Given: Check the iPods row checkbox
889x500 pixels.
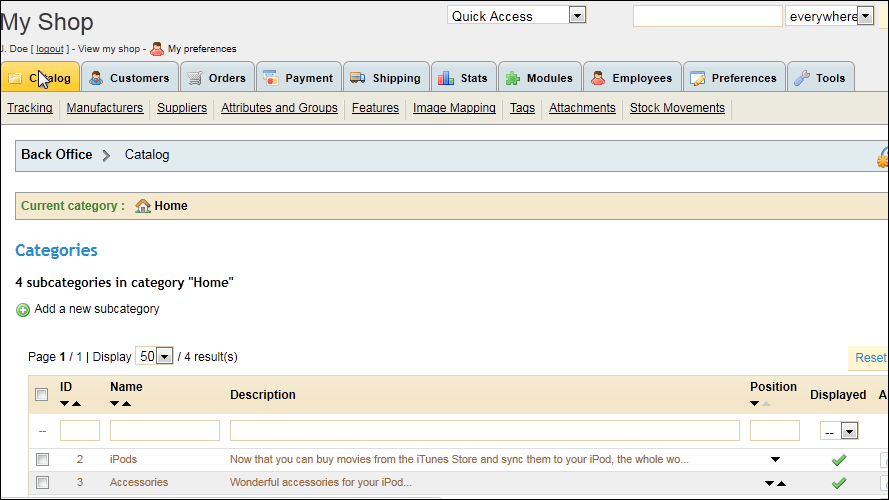Looking at the screenshot, I should [42, 460].
